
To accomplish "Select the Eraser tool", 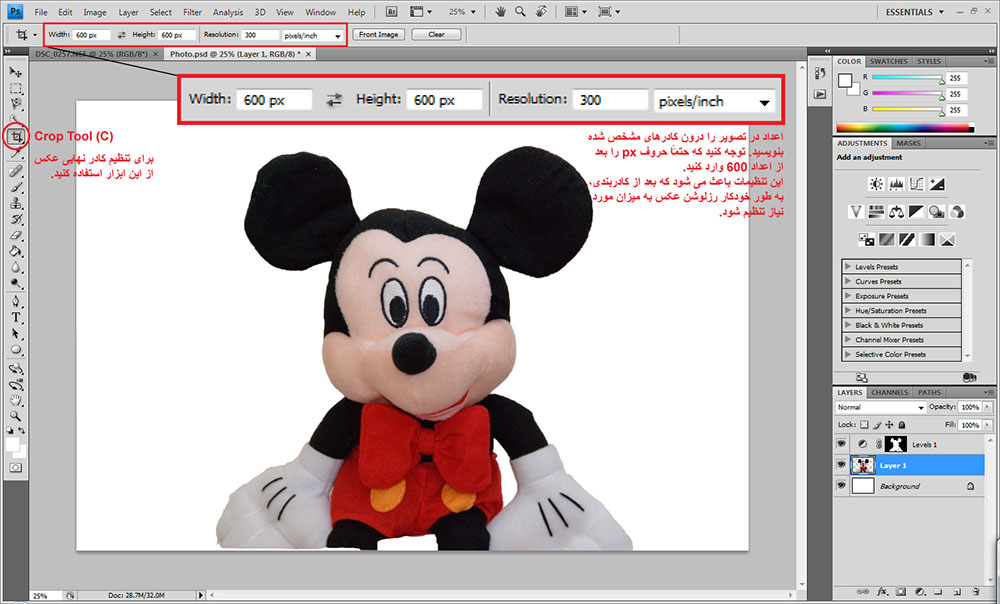I will 16,235.
